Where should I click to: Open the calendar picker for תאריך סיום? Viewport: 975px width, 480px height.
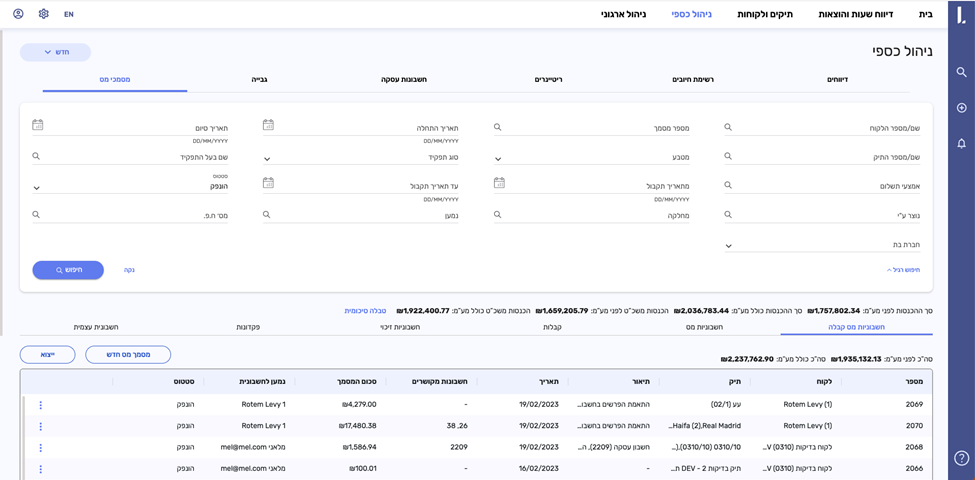(38, 126)
